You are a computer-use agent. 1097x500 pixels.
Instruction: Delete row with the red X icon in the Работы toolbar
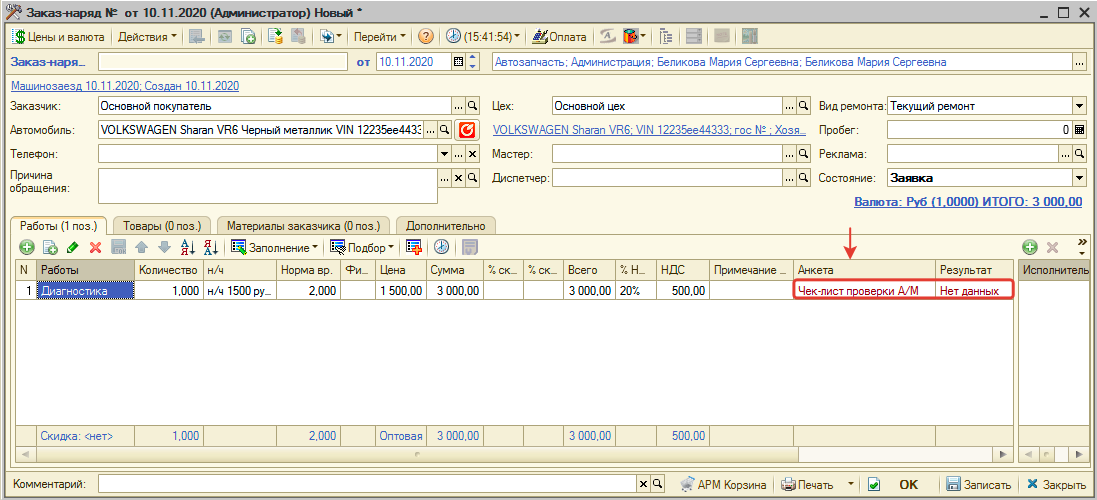coord(96,247)
